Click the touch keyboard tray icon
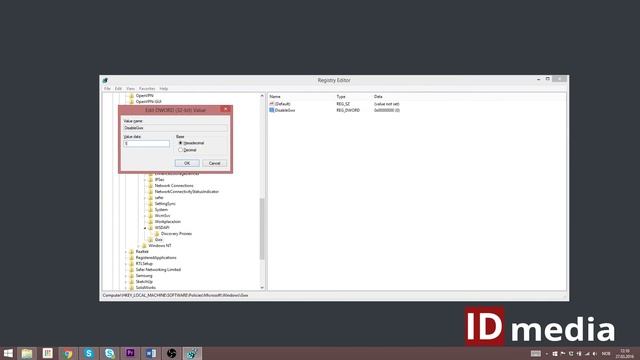The image size is (640, 360). [536, 354]
